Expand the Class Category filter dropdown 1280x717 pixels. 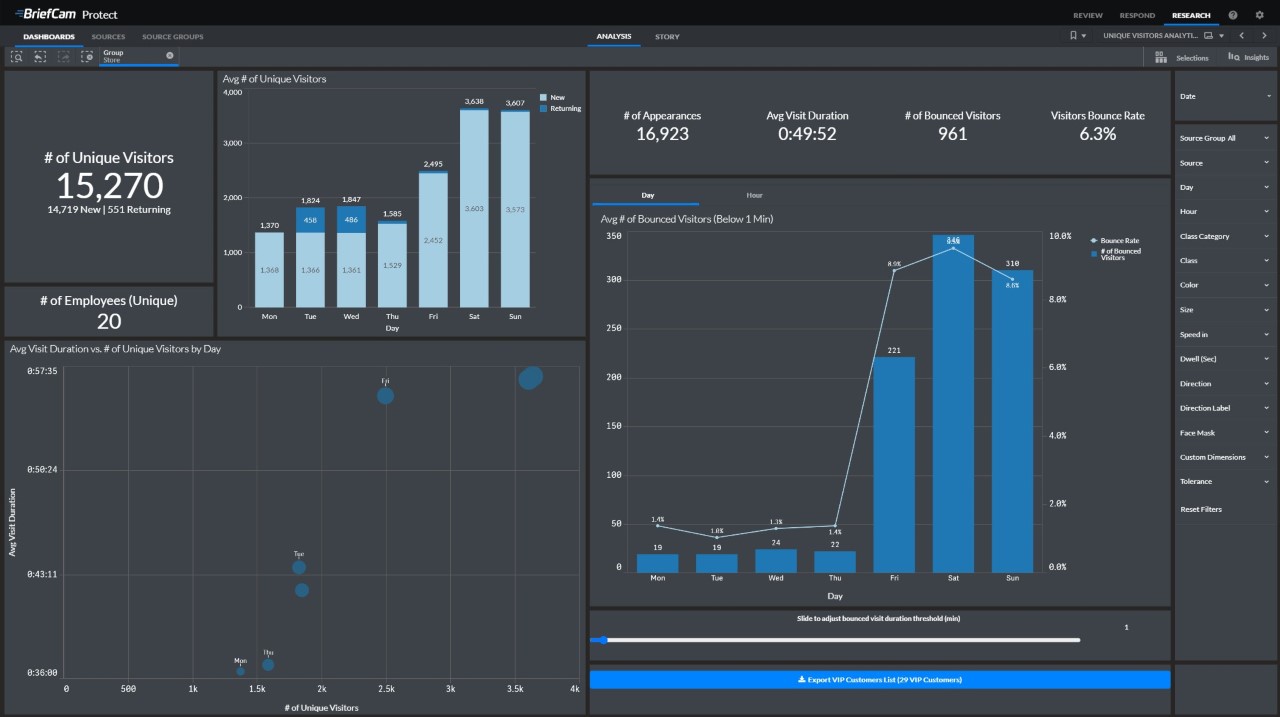1223,236
